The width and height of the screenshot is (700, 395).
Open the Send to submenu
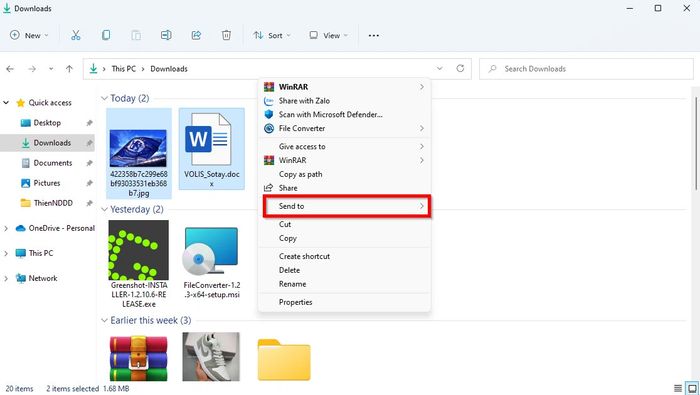click(x=347, y=206)
